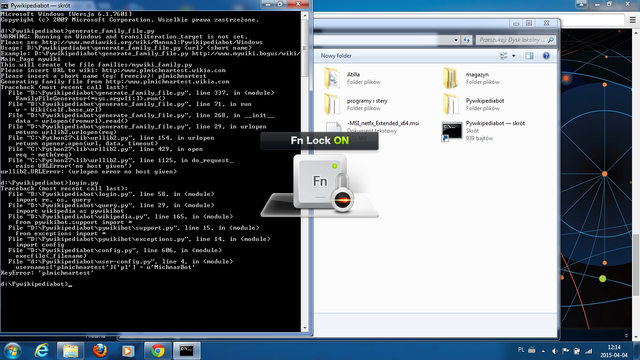
Task: Show hidden tray icons arrow
Action: [543, 351]
